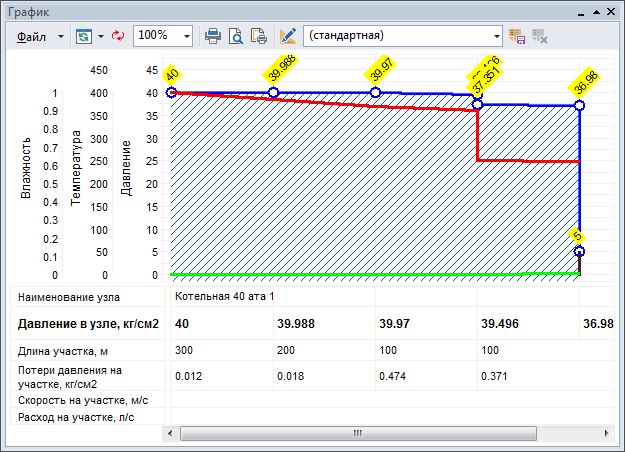This screenshot has width=625, height=452.
Task: Click the red circular arrows update icon
Action: click(x=117, y=35)
